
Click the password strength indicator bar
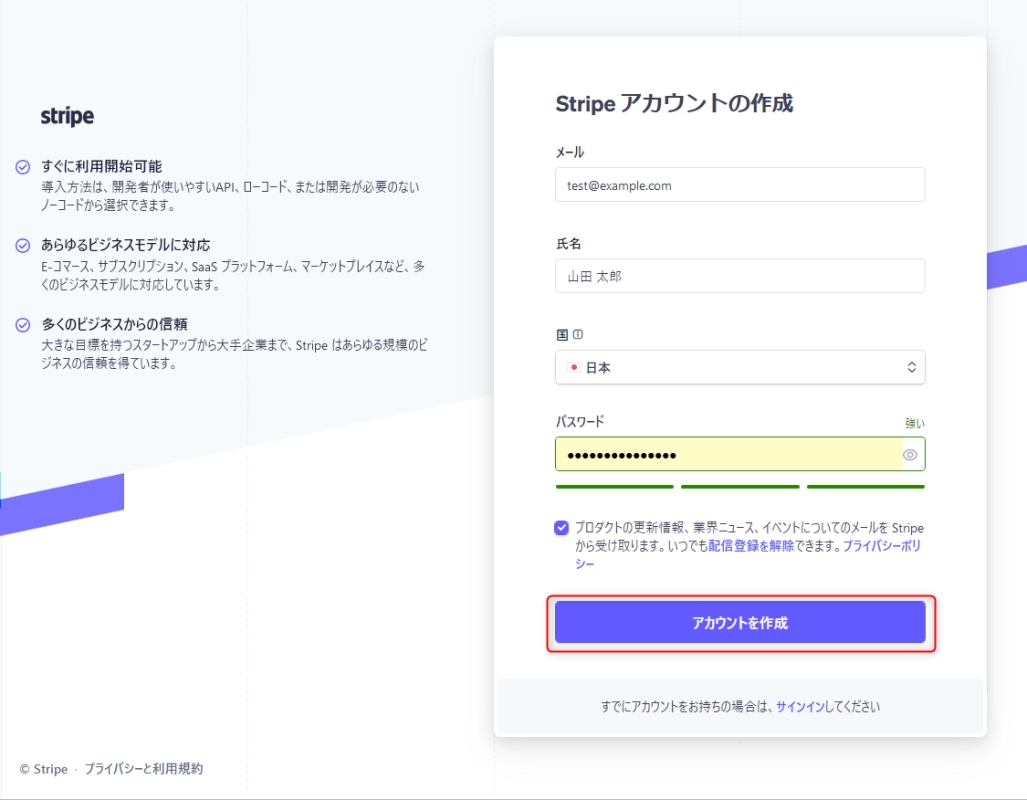click(740, 487)
